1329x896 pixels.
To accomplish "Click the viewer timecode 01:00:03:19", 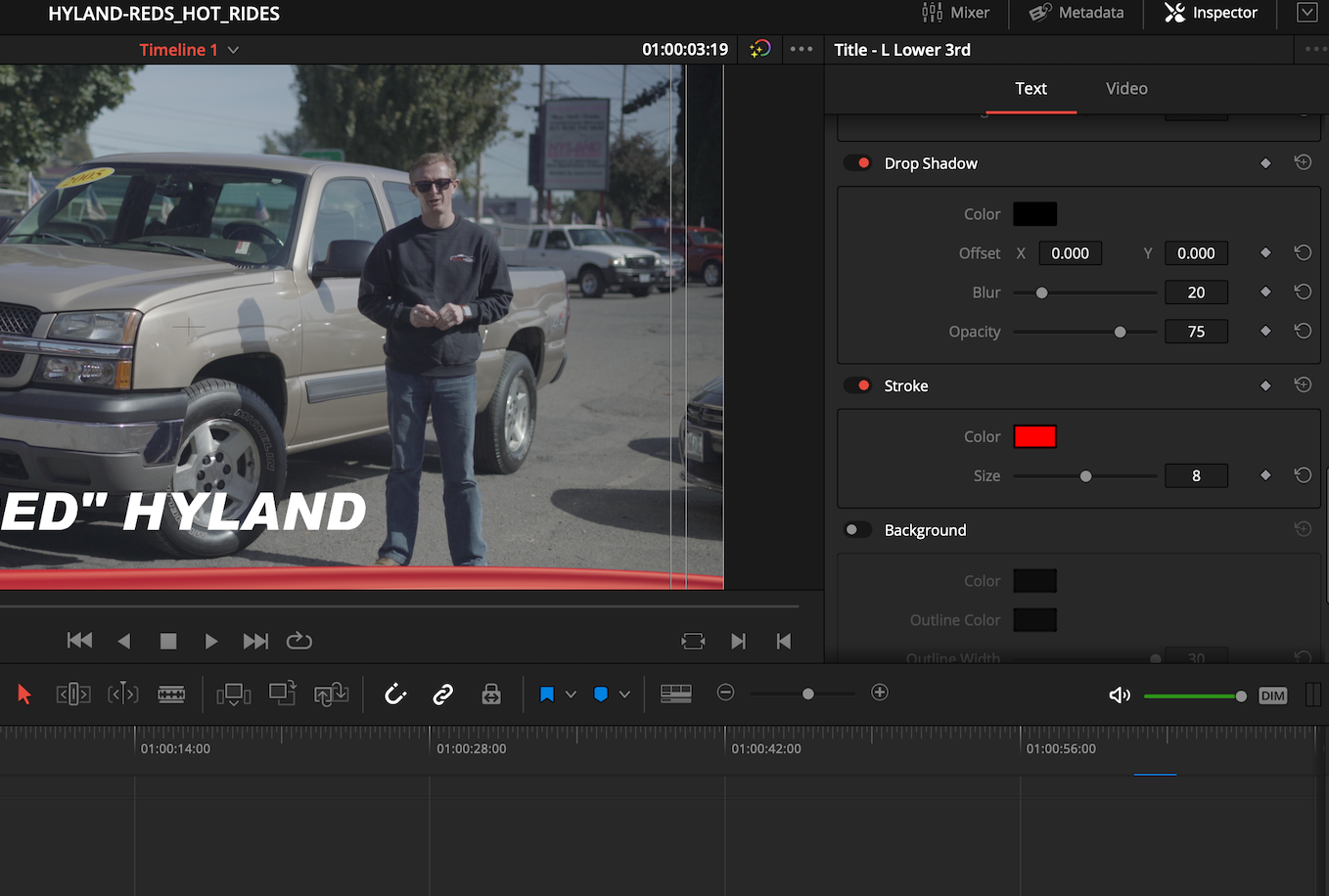I will click(685, 50).
